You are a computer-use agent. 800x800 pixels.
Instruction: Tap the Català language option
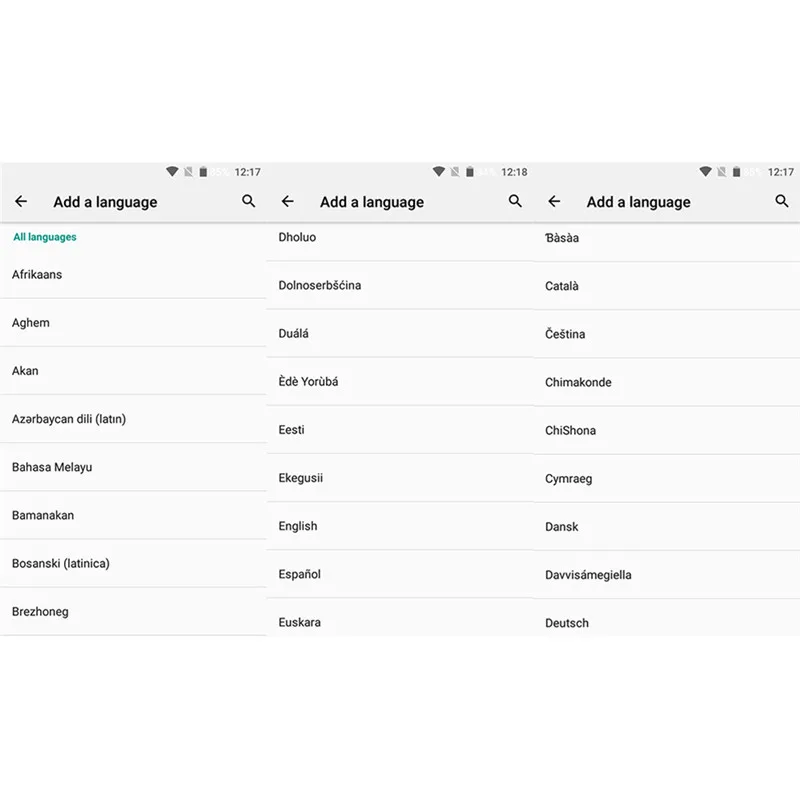667,286
